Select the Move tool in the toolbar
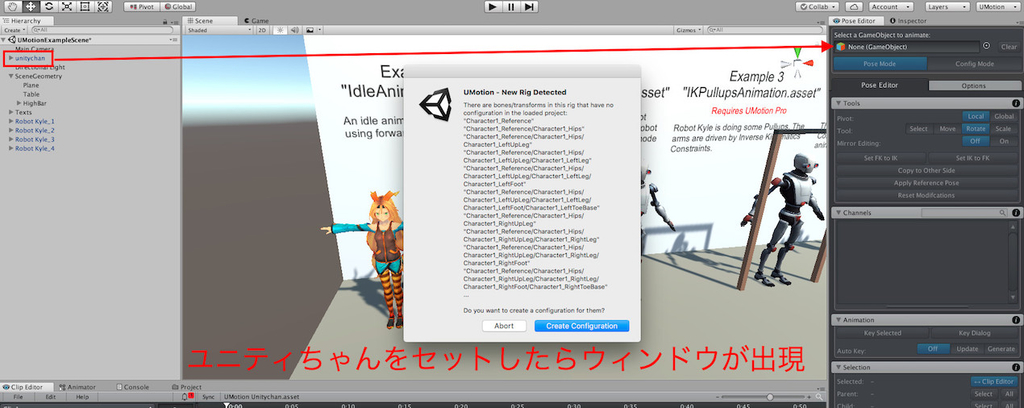 pyautogui.click(x=30, y=7)
